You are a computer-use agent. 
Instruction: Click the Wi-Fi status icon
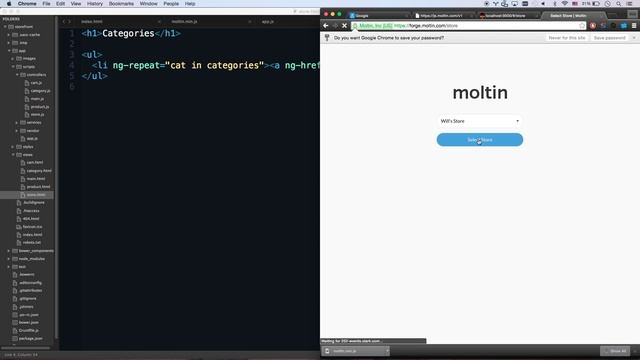pos(564,4)
